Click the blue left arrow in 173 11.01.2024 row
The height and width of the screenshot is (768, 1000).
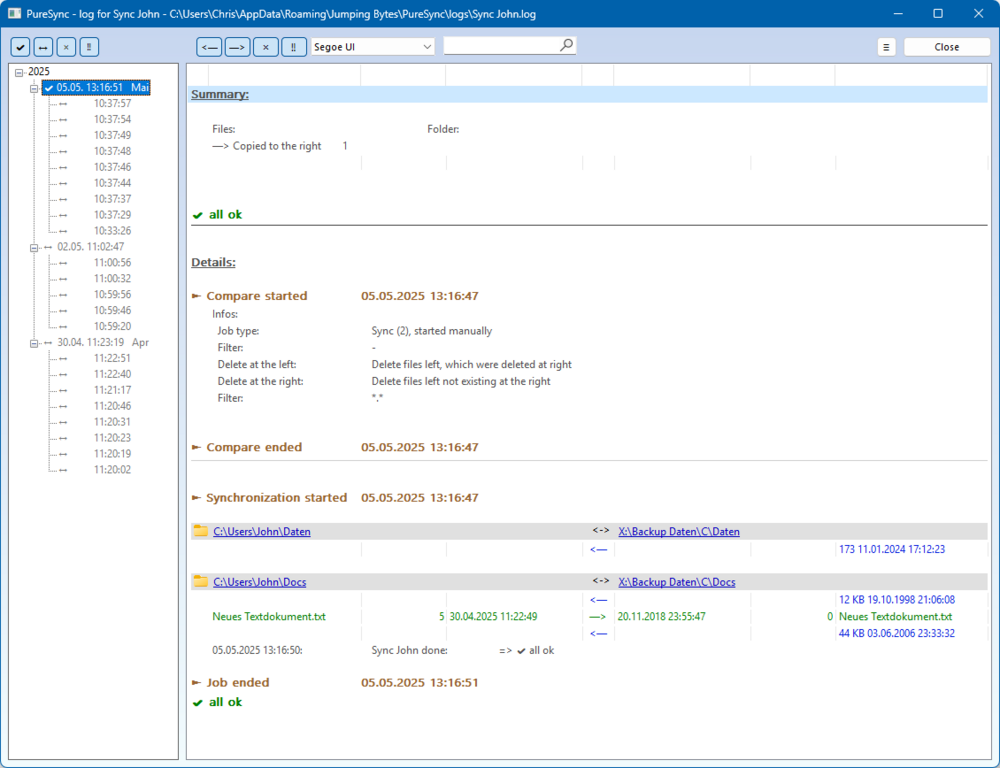pos(598,549)
